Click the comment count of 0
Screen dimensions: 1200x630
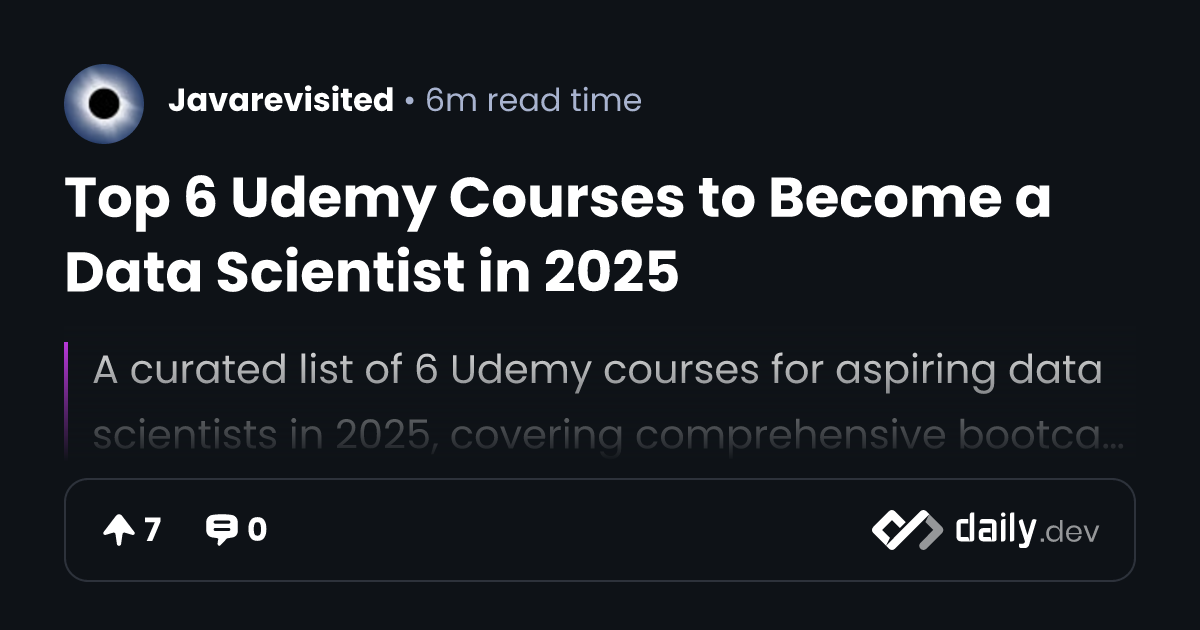pos(257,530)
